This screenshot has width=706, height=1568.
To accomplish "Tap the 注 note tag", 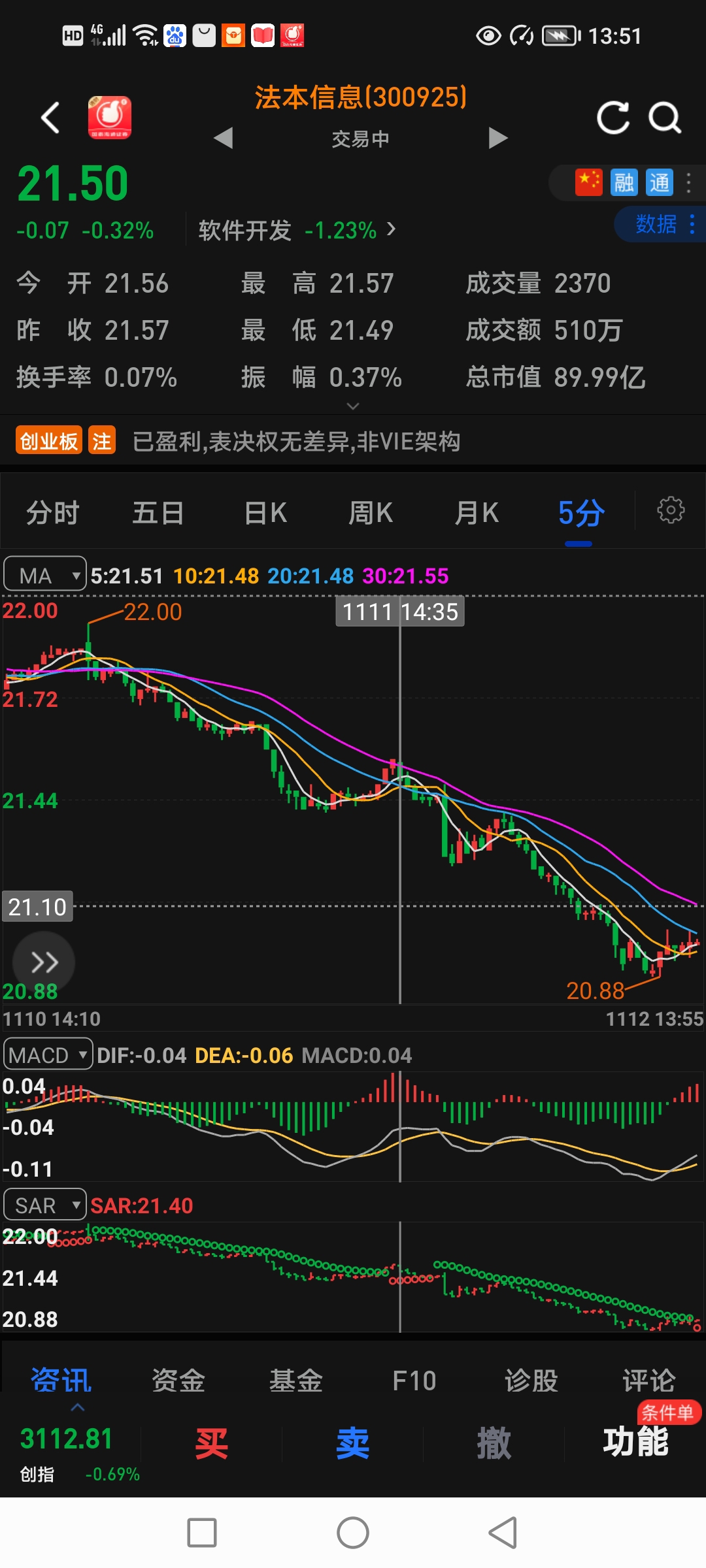I will click(102, 441).
